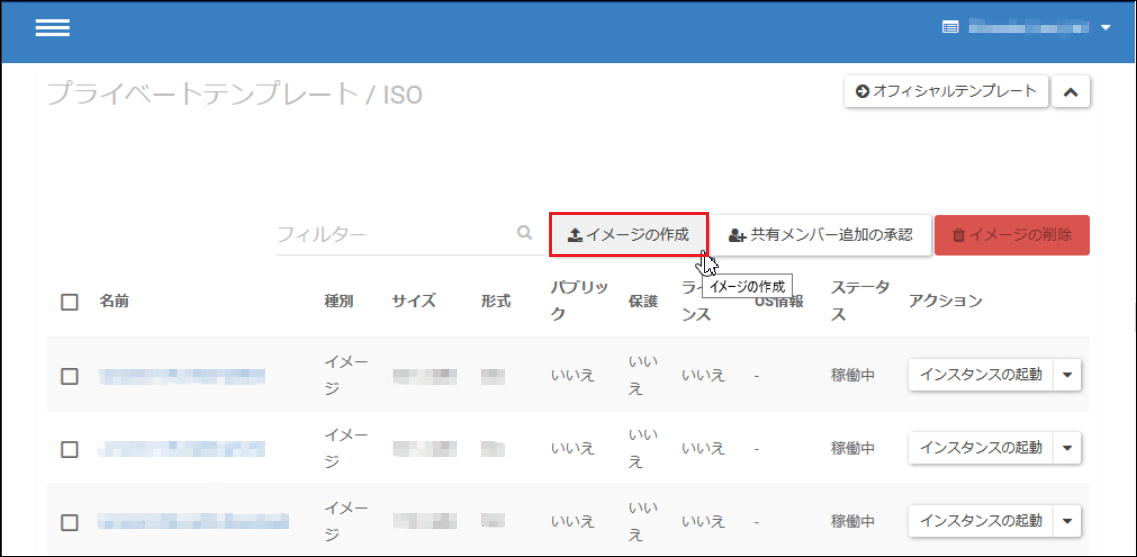Viewport: 1137px width, 557px height.
Task: Check the third image row checkbox
Action: click(x=70, y=521)
